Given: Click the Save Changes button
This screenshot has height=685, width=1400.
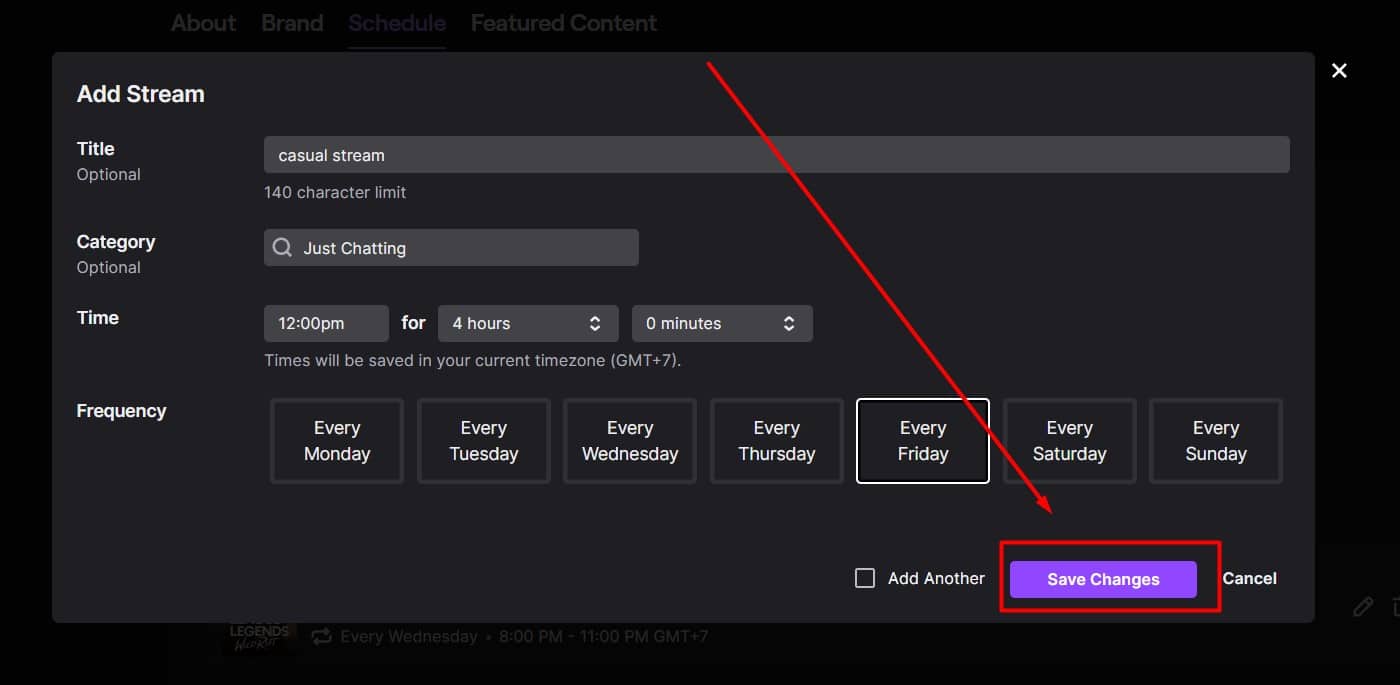Looking at the screenshot, I should (x=1102, y=579).
